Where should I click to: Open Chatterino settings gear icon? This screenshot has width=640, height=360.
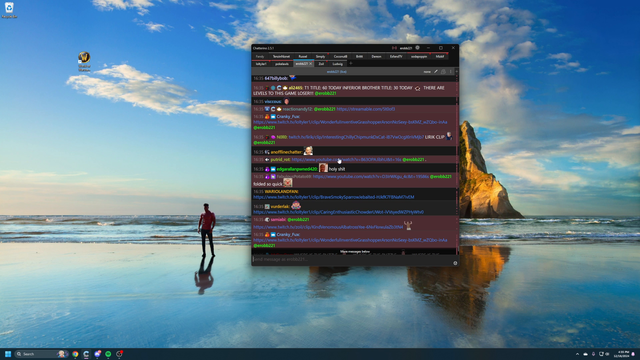[417, 48]
